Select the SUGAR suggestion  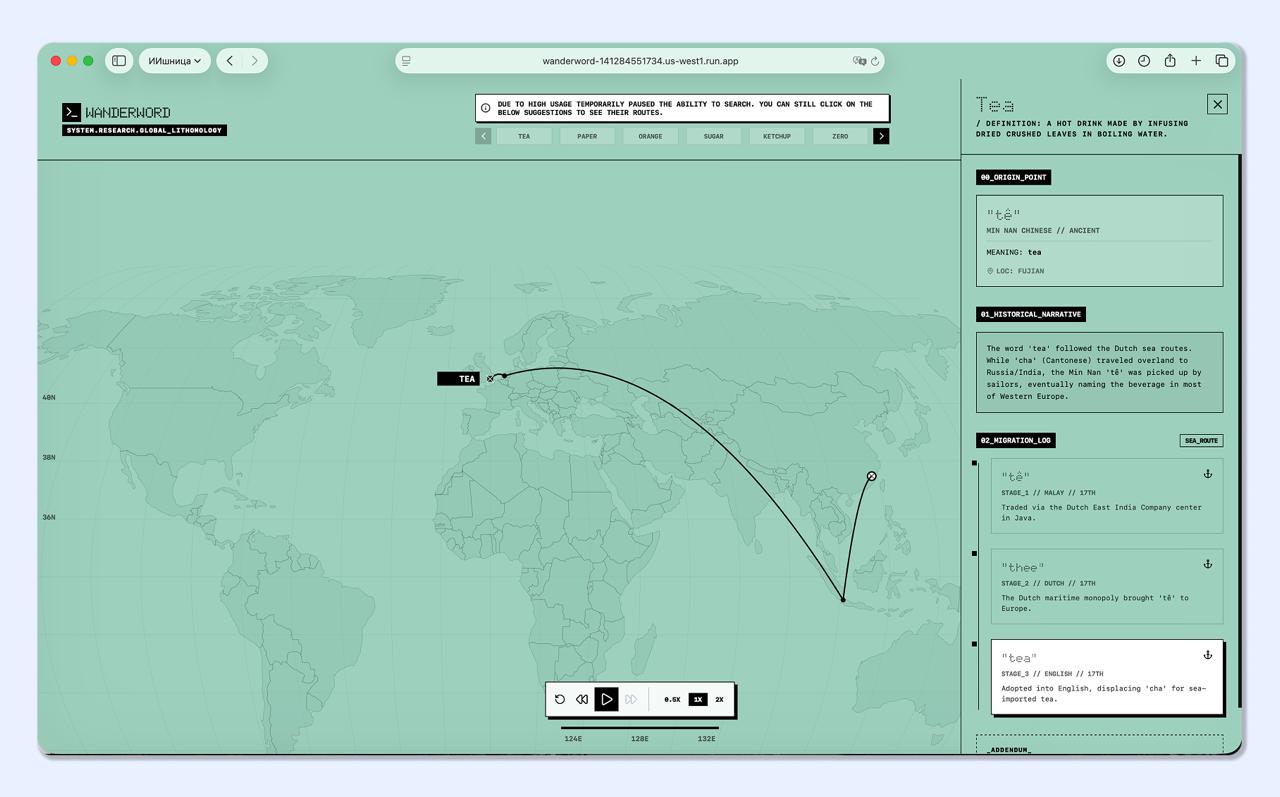point(713,136)
